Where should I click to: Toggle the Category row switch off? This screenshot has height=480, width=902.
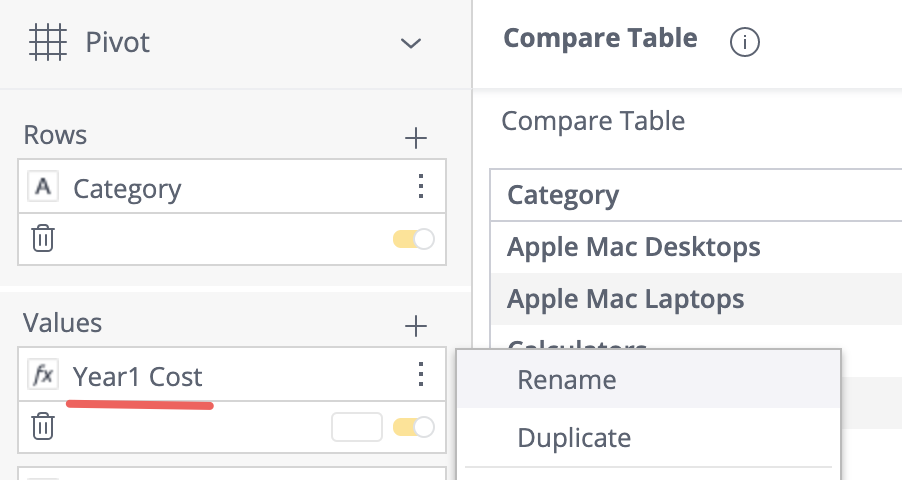click(x=414, y=239)
